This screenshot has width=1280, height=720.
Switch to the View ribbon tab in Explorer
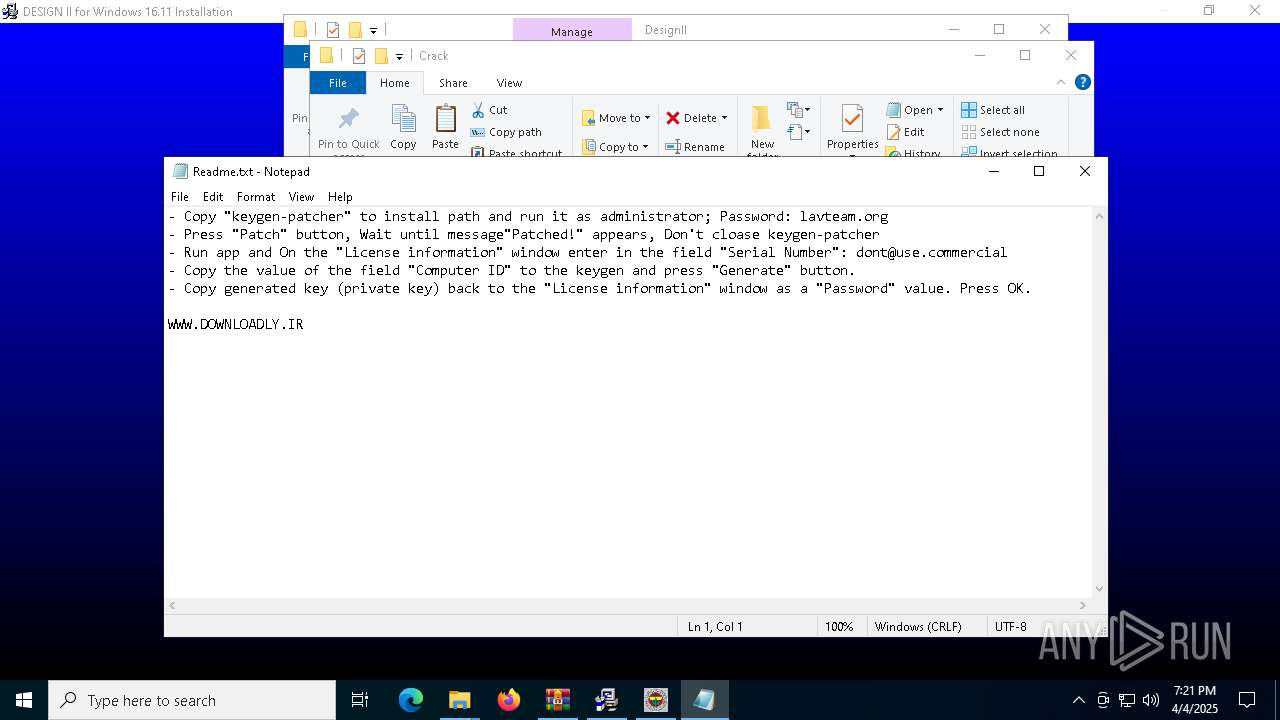pyautogui.click(x=509, y=83)
